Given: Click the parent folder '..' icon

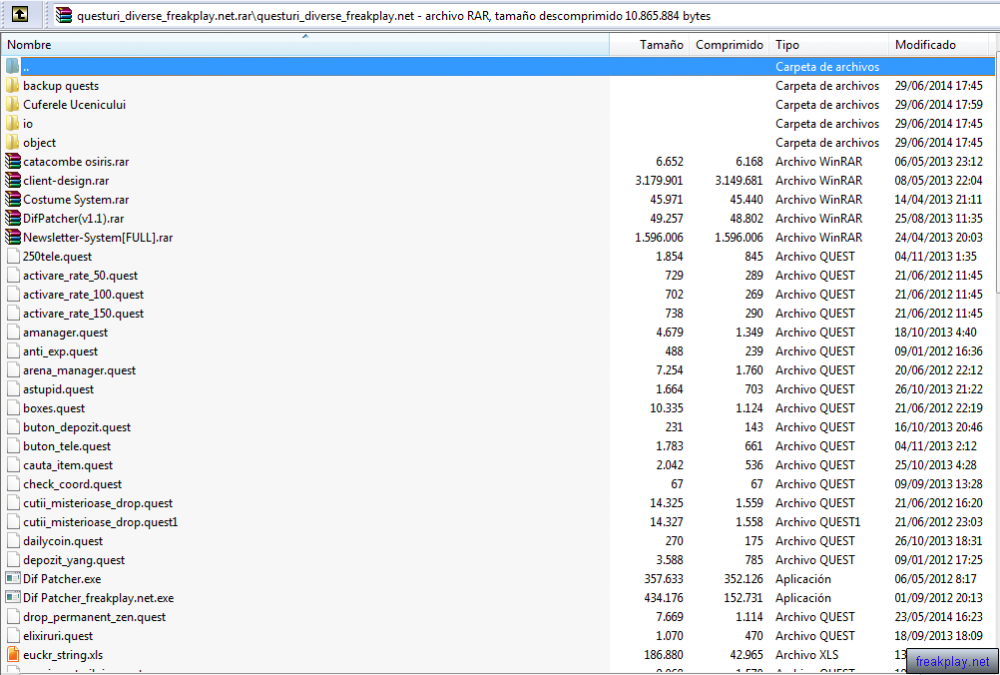Looking at the screenshot, I should [x=13, y=66].
